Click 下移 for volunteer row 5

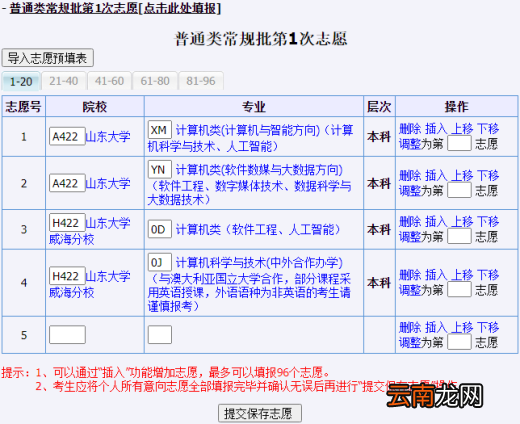coord(488,327)
